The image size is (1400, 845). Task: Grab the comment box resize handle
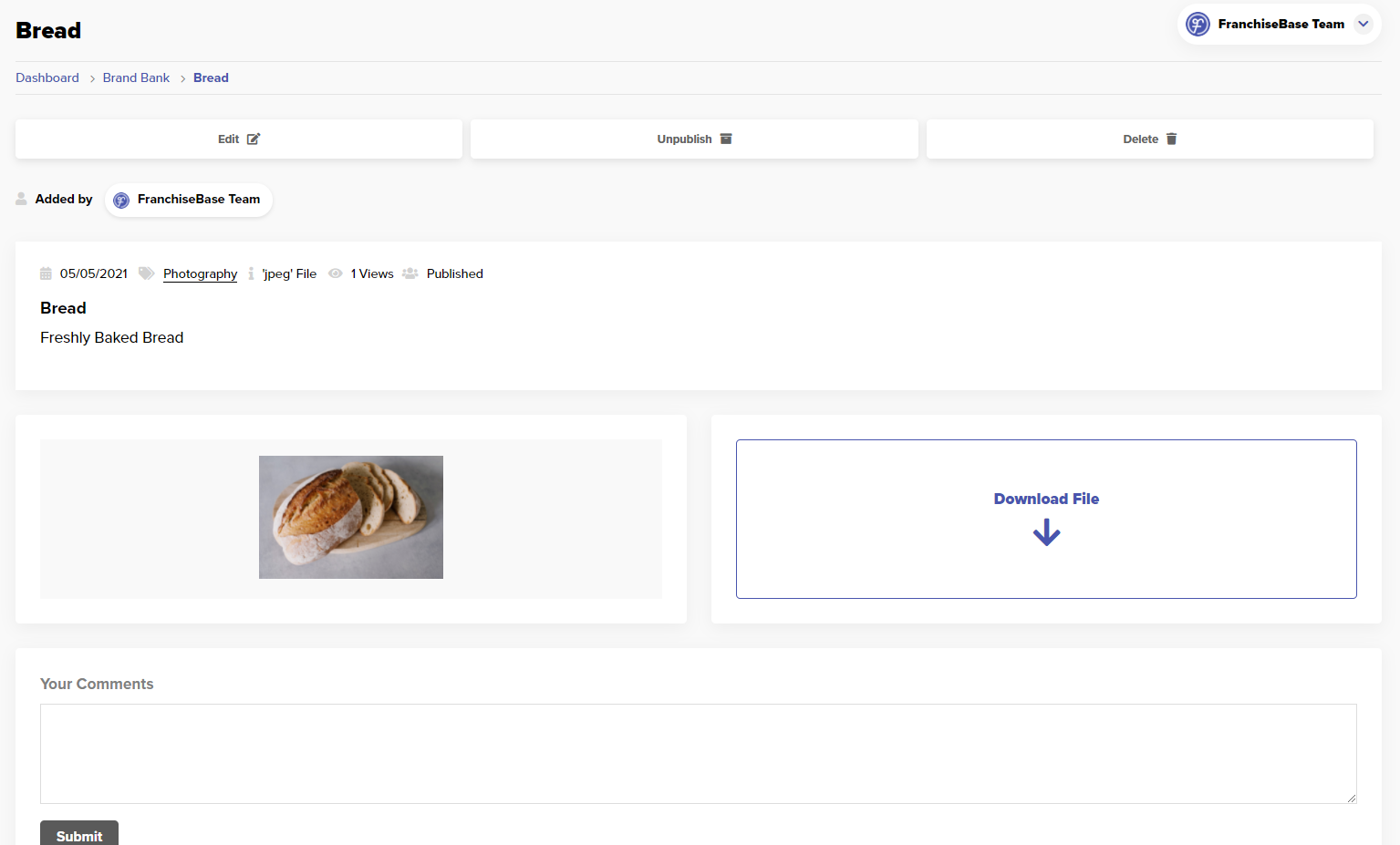click(x=1351, y=798)
